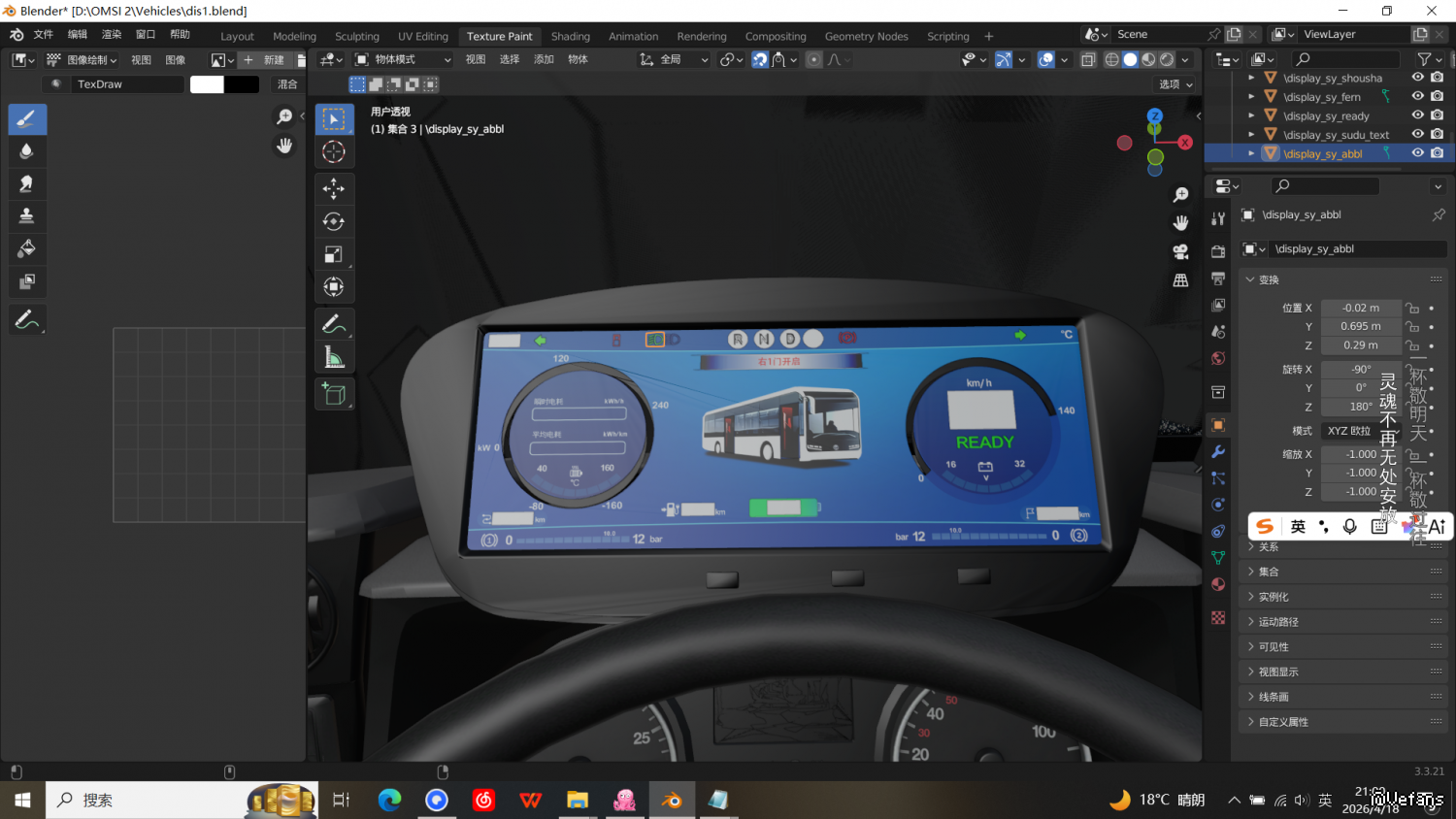This screenshot has width=1456, height=819.
Task: Select the Fill bucket paint tool
Action: 27,248
